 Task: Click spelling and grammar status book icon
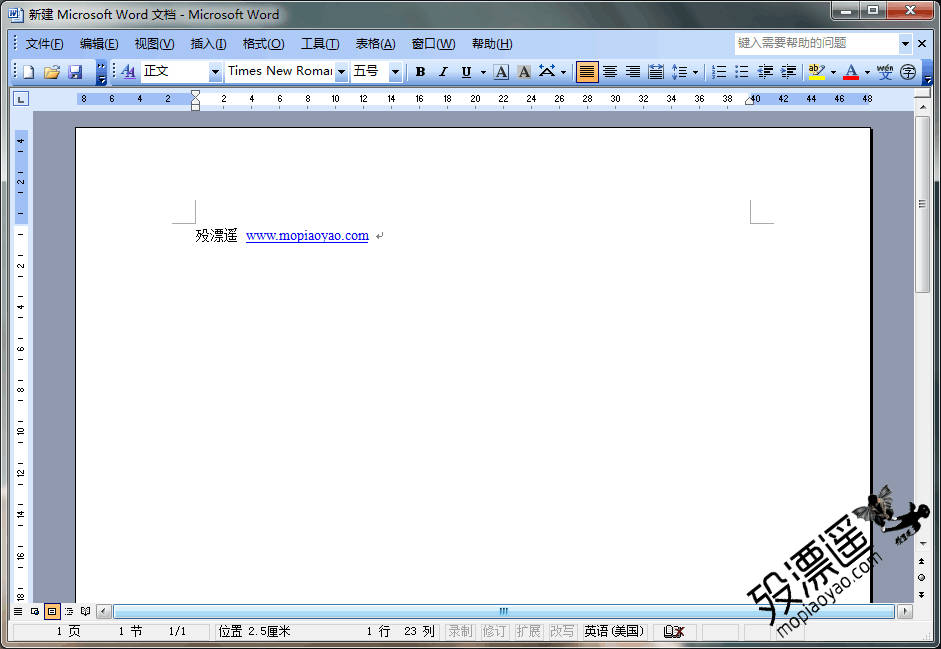[673, 632]
